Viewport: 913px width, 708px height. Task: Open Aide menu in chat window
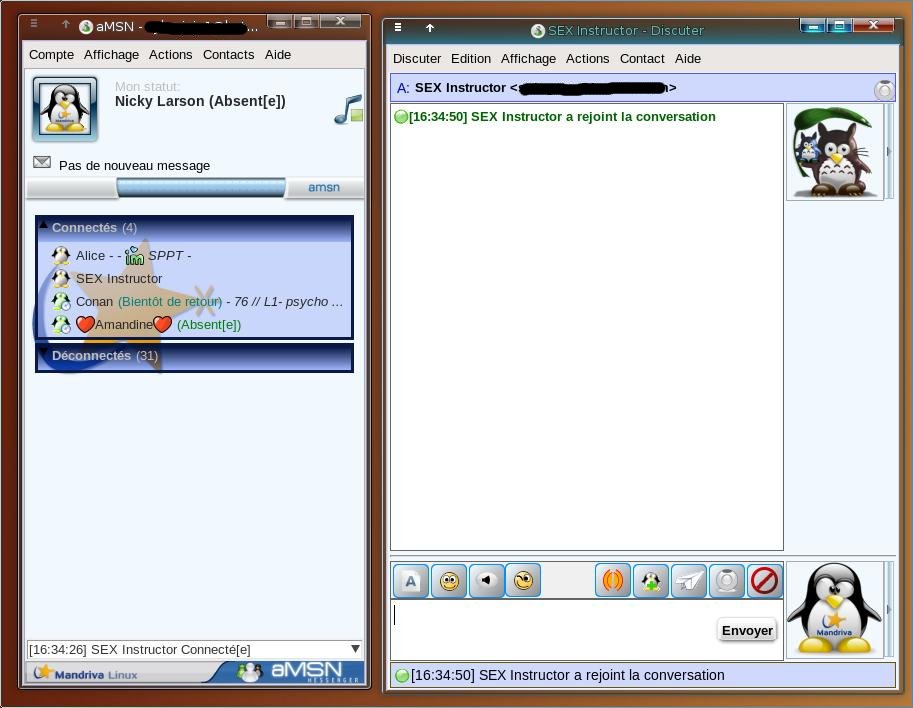tap(688, 59)
